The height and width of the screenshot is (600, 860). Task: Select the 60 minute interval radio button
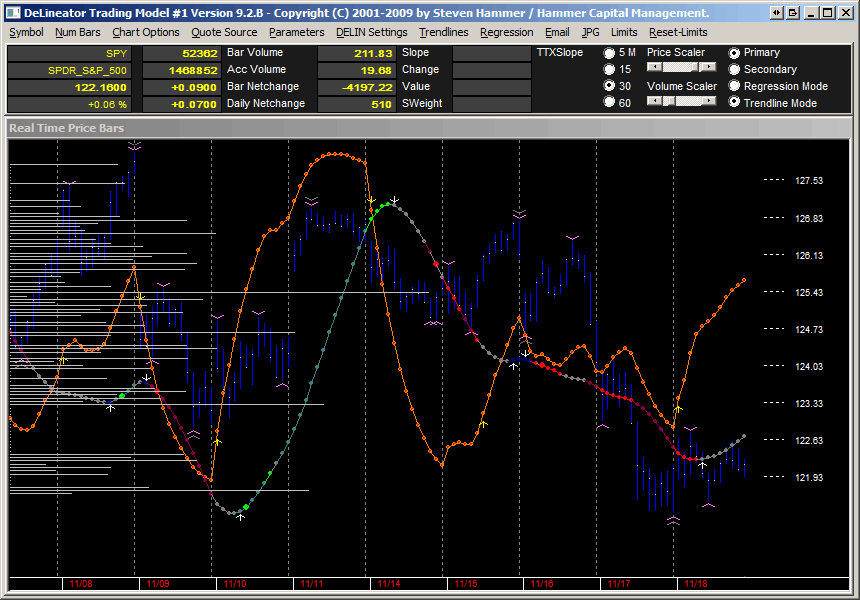click(609, 103)
